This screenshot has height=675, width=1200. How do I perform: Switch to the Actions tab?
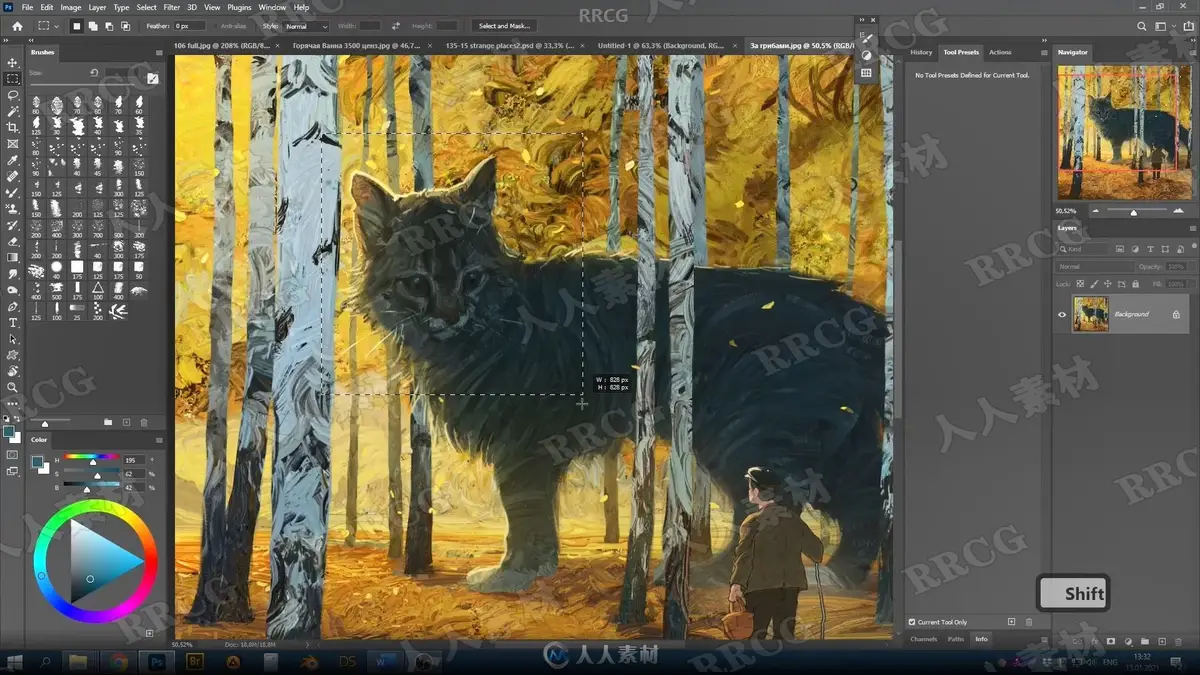(1000, 52)
